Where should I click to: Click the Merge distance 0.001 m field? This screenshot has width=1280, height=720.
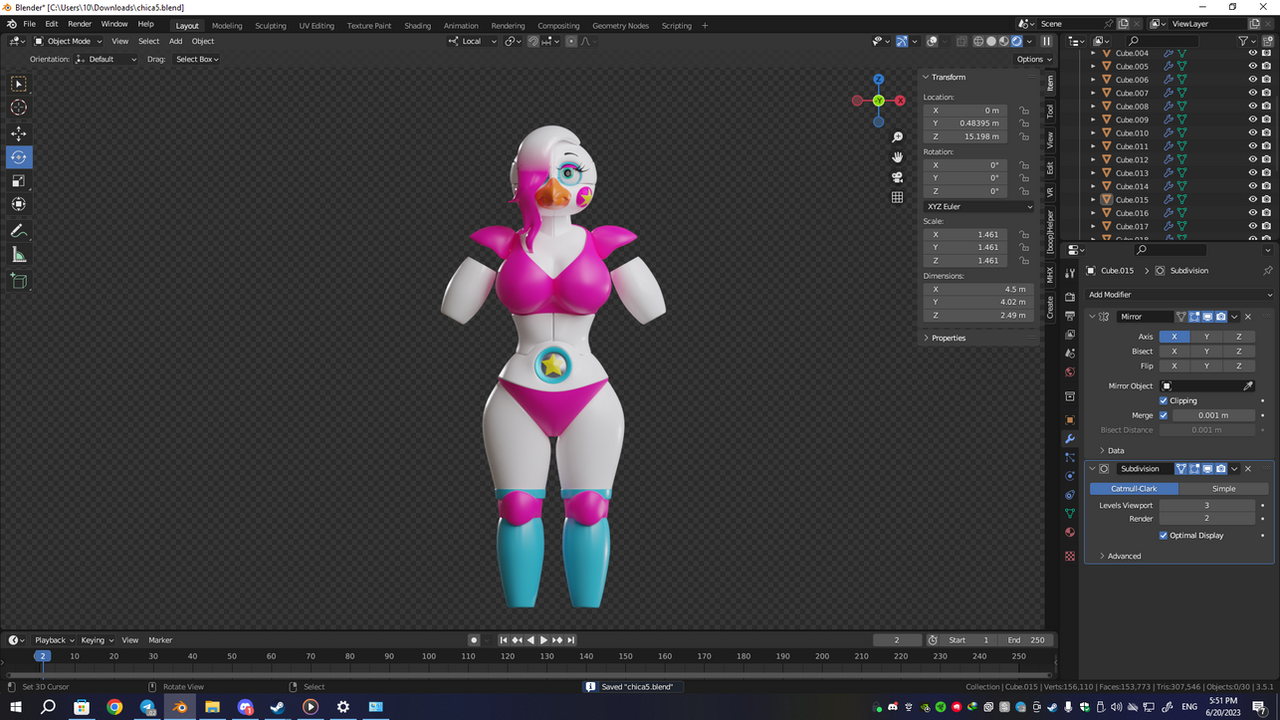click(1212, 415)
